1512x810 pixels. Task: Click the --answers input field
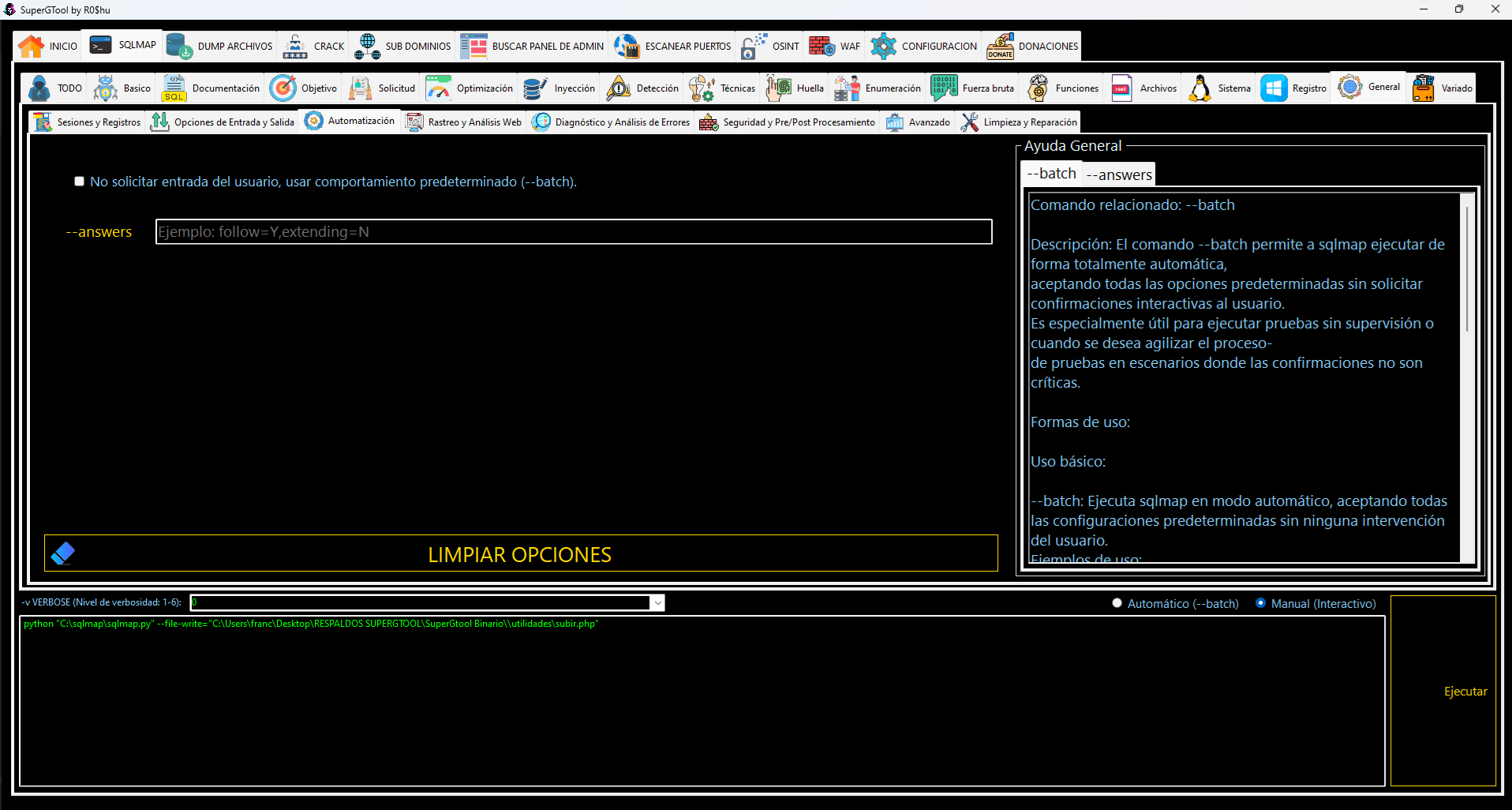pos(574,231)
